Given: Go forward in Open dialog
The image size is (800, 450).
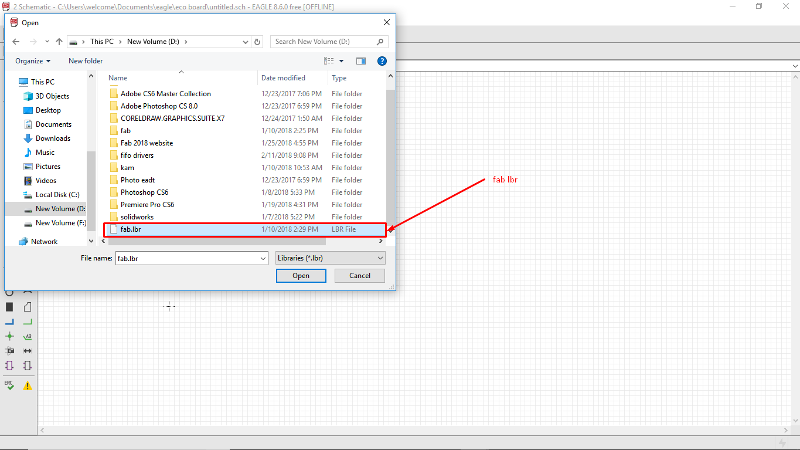Looking at the screenshot, I should point(33,41).
